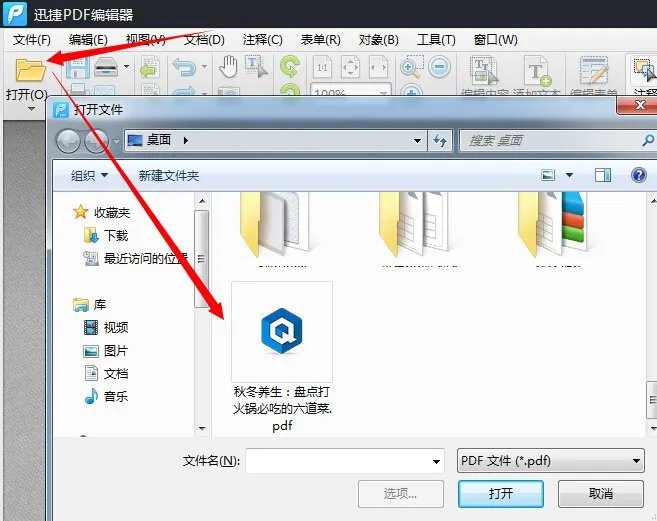Screen dimensions: 657x521
Task: Select the 秋冬养生 PDF file thumbnail
Action: pos(282,332)
